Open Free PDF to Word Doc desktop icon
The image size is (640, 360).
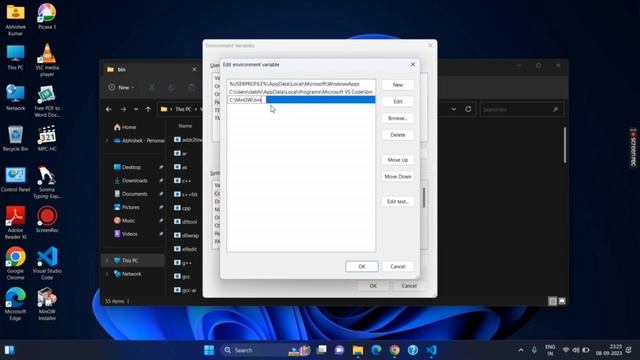click(47, 101)
